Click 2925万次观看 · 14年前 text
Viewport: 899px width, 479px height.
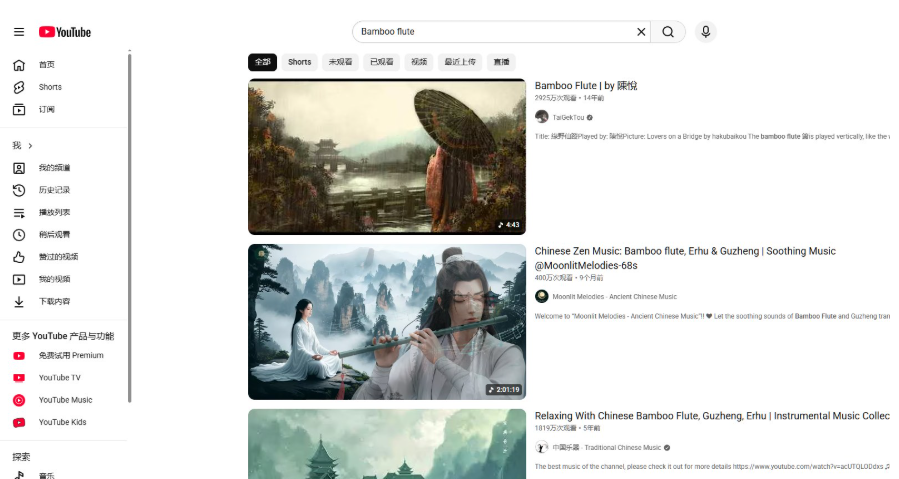[x=569, y=98]
